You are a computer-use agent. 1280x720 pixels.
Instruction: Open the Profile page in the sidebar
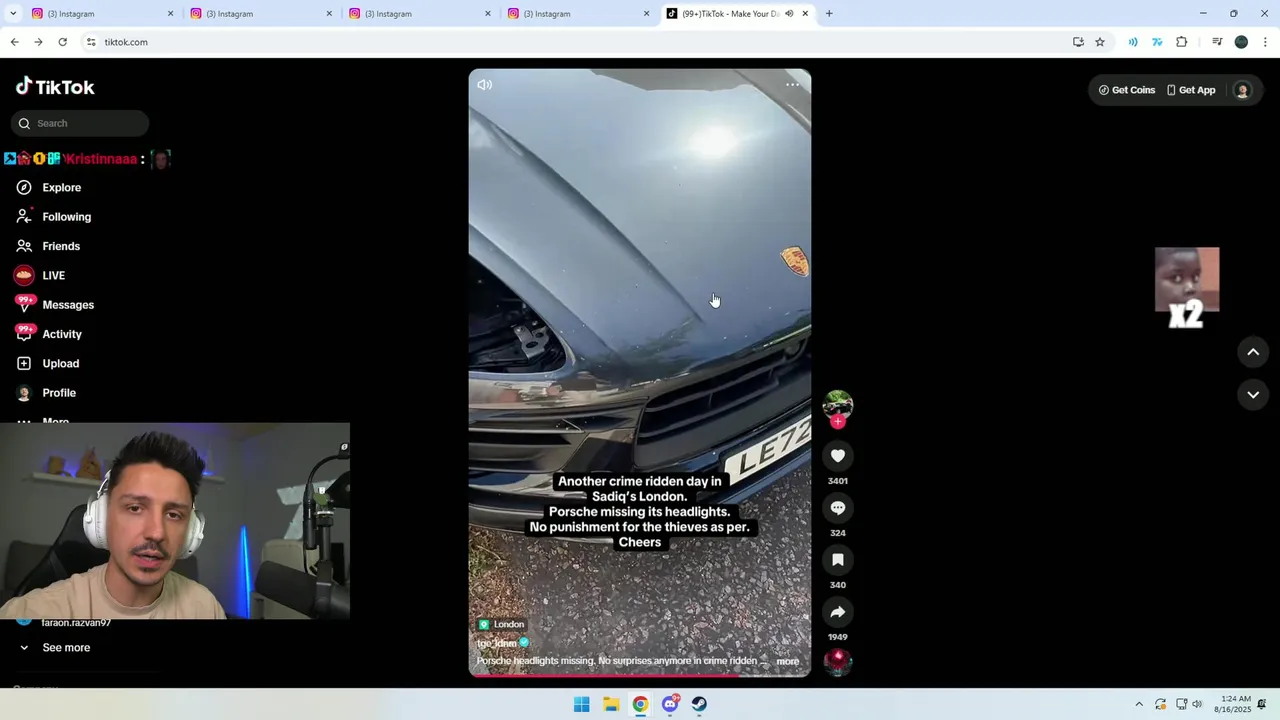(x=58, y=393)
